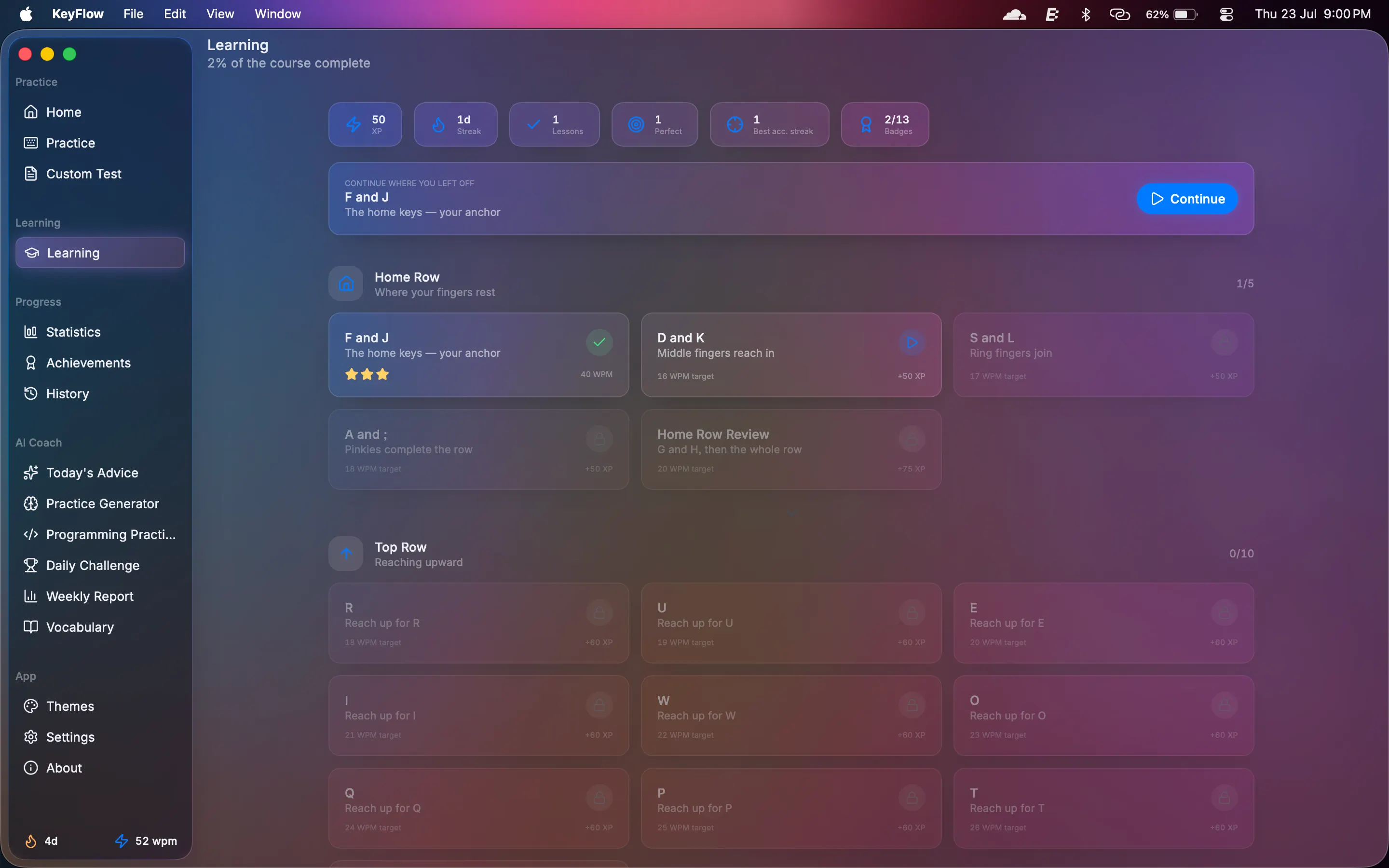The width and height of the screenshot is (1389, 868).
Task: Open the File menu
Action: coord(133,14)
